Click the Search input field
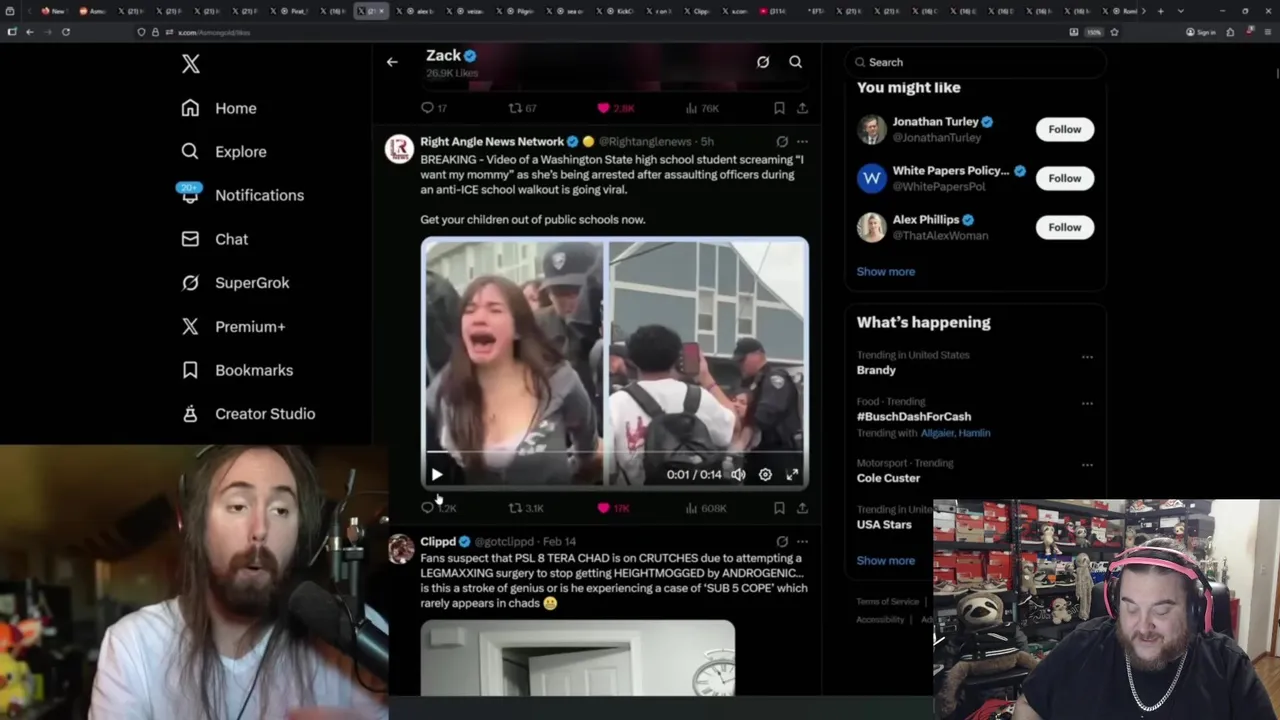The height and width of the screenshot is (720, 1280). [976, 62]
